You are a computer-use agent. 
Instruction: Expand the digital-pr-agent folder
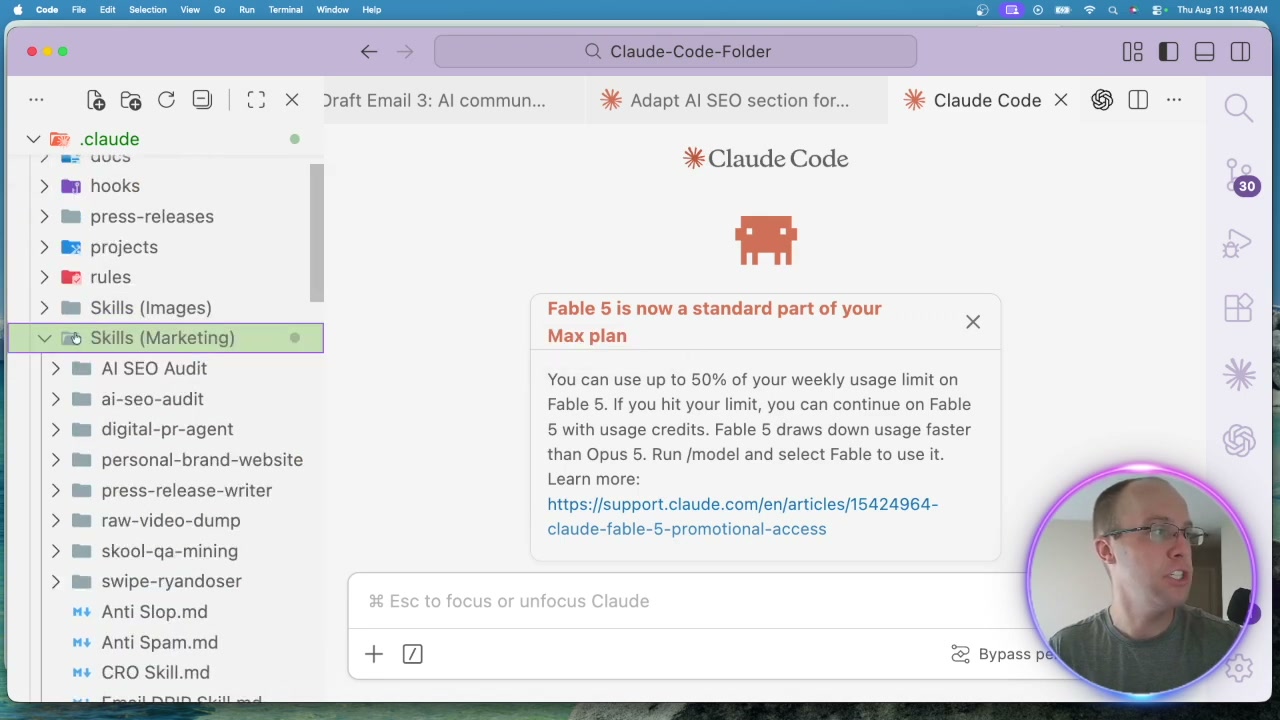55,429
